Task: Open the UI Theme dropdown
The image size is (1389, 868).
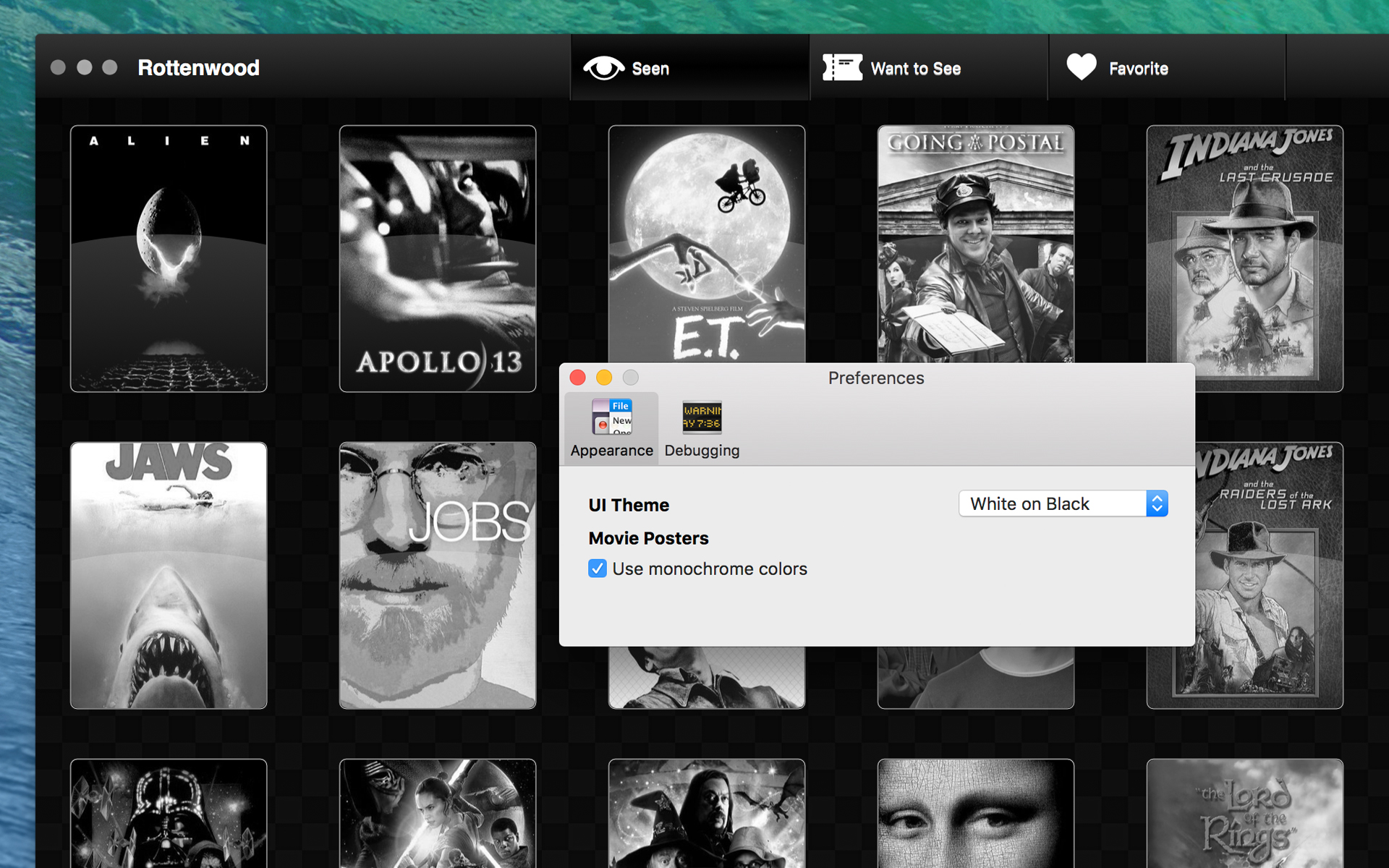Action: tap(1063, 503)
